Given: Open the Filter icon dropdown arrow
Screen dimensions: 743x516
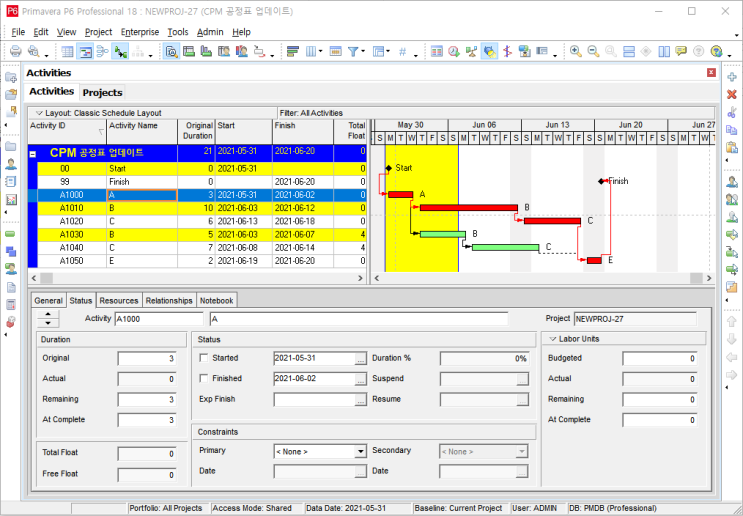Looking at the screenshot, I should click(363, 51).
